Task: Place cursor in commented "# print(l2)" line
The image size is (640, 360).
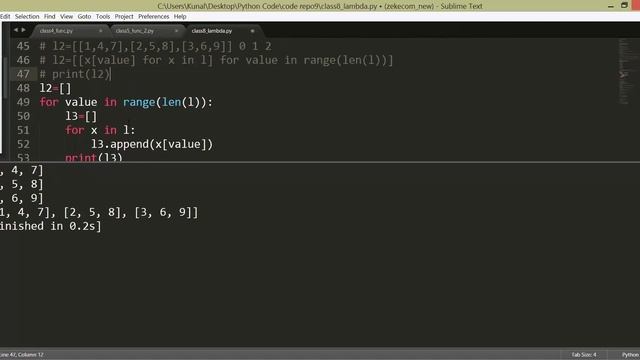Action: point(75,74)
